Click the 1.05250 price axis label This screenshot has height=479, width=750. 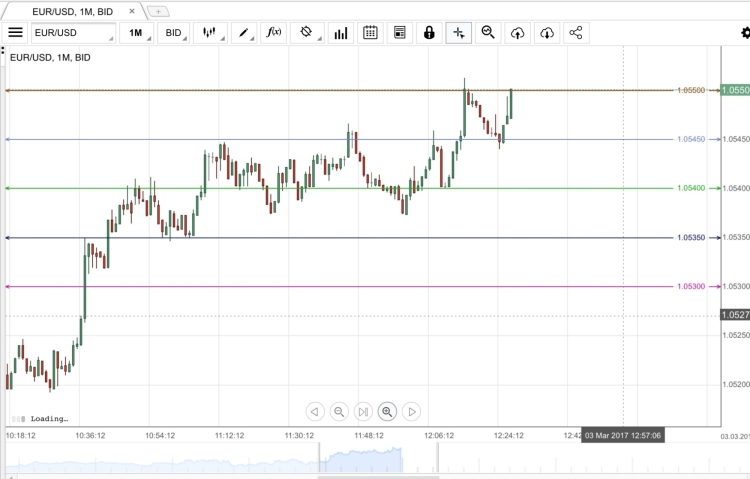click(x=736, y=335)
